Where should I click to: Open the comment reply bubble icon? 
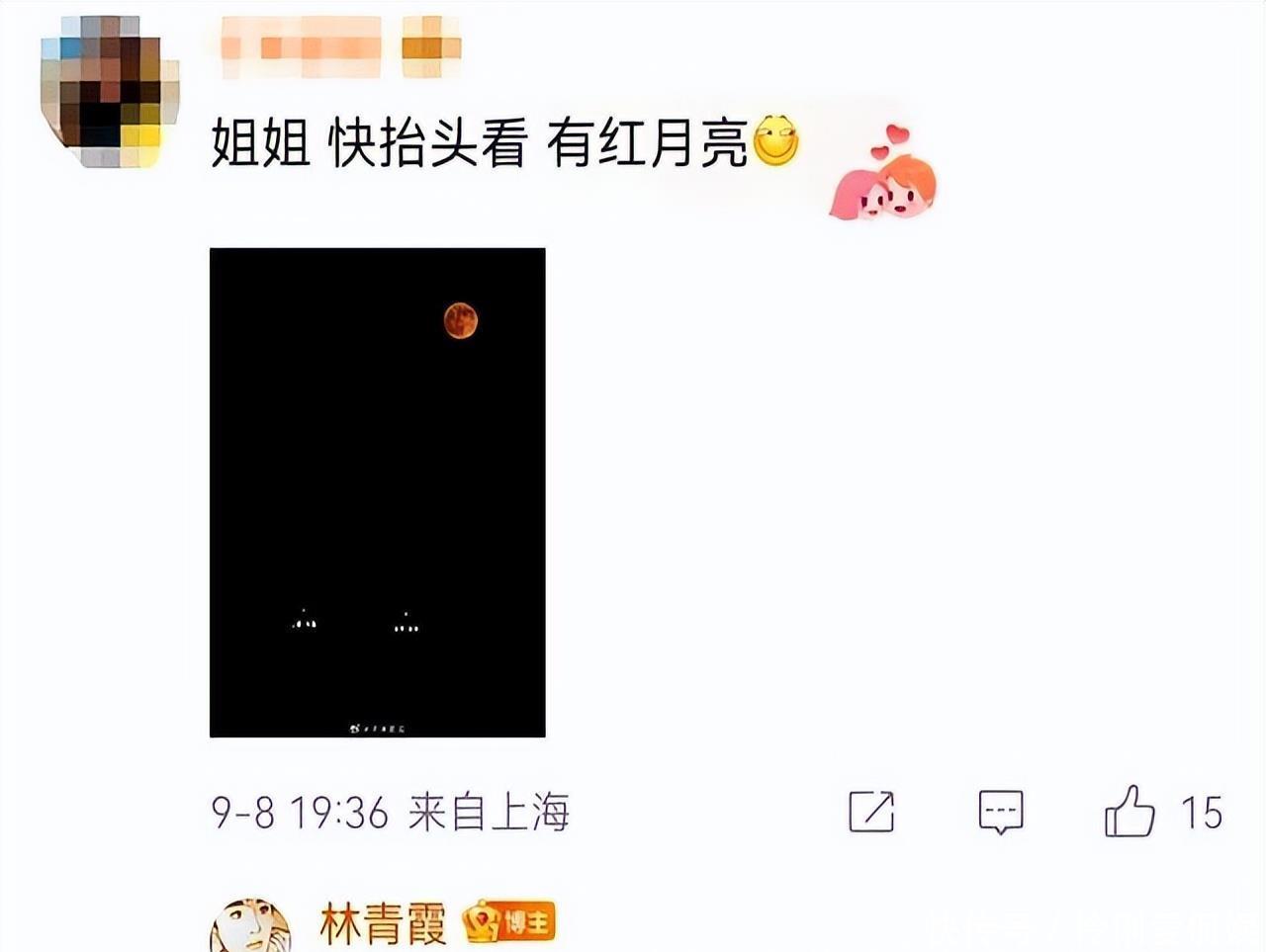point(1001,813)
